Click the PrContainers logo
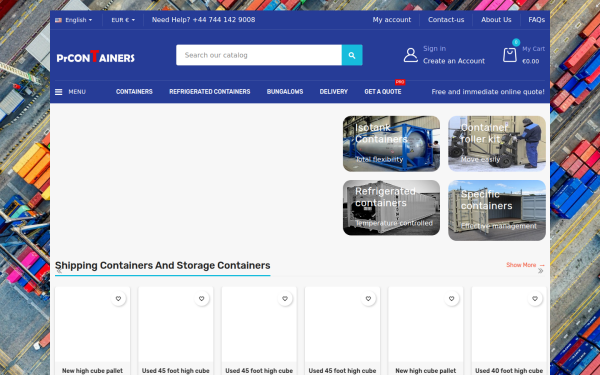 (x=96, y=56)
